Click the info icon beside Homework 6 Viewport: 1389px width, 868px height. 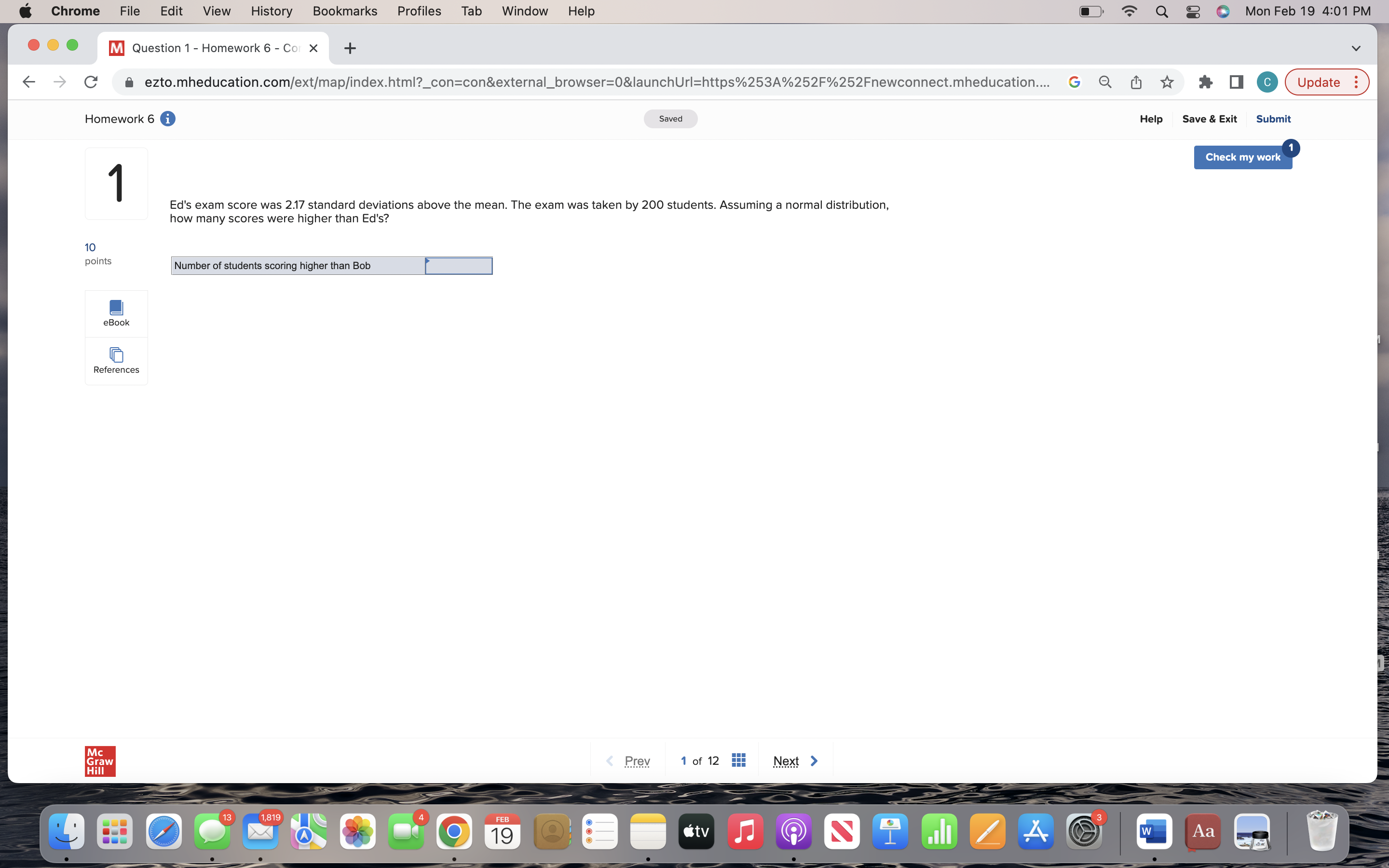click(168, 118)
